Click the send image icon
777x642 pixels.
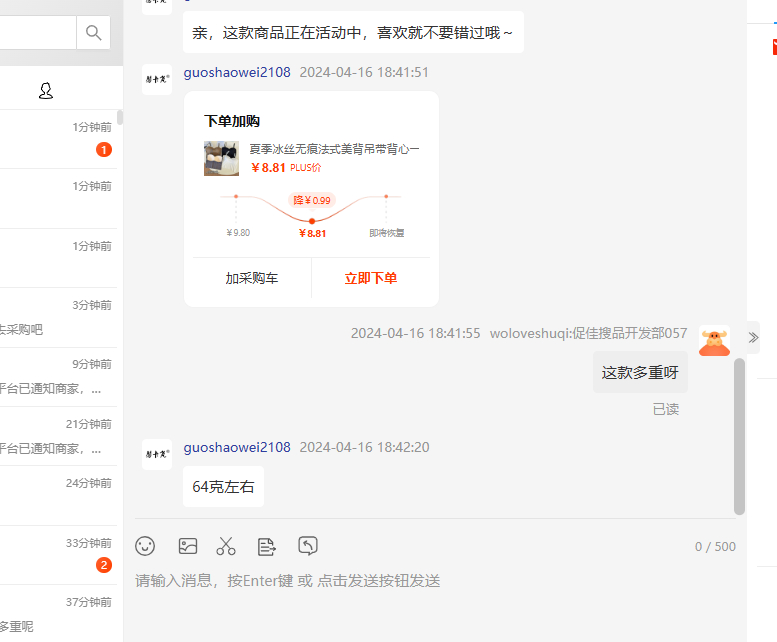point(187,546)
